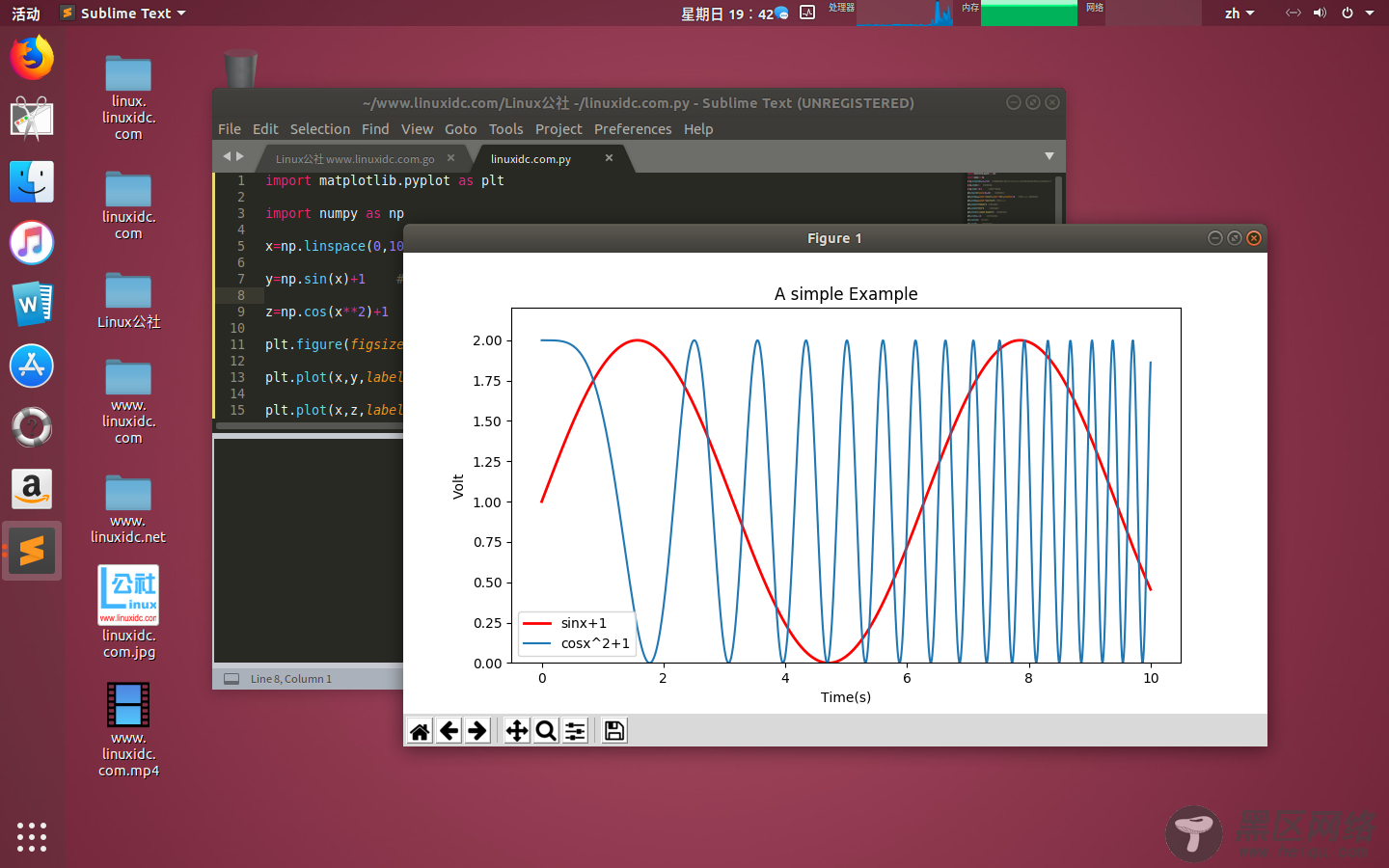Click the Sublime minimap code preview
This screenshot has height=868, width=1389.
pos(1009,197)
